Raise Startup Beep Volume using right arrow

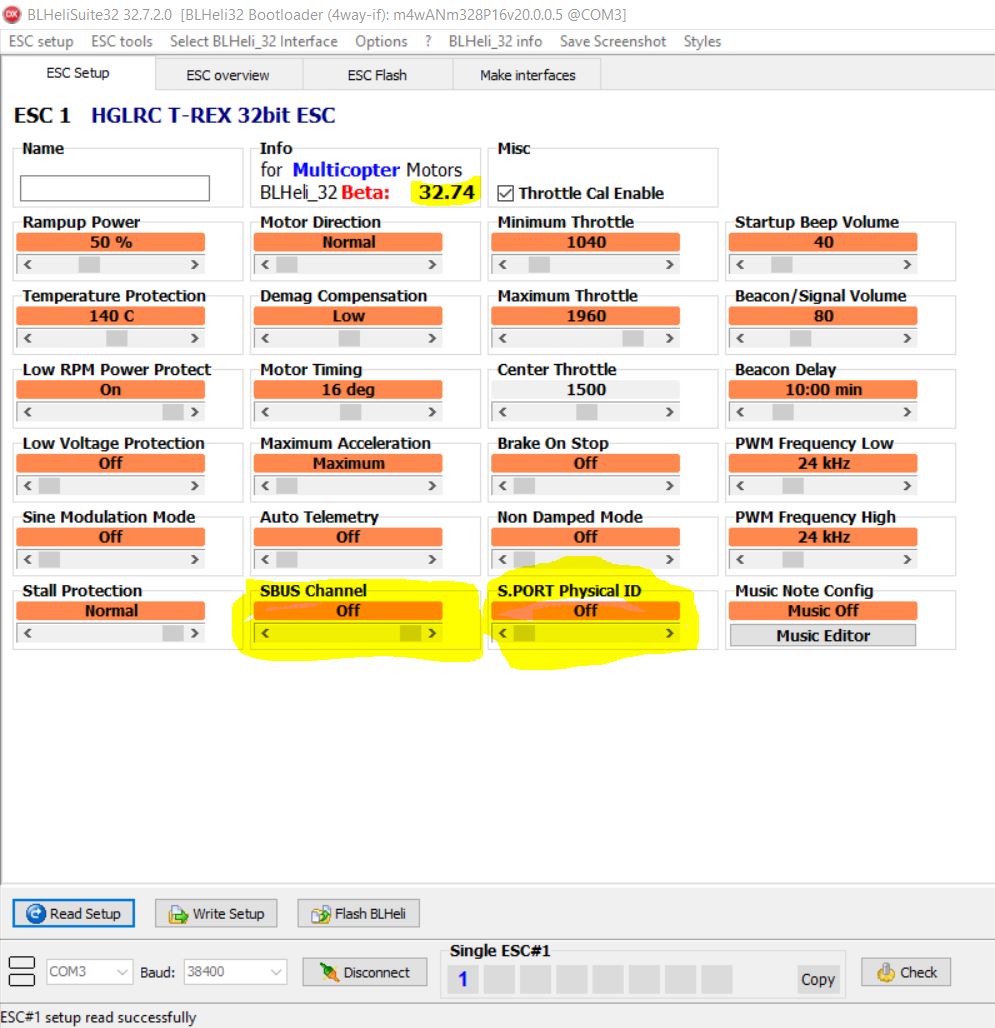coord(907,265)
